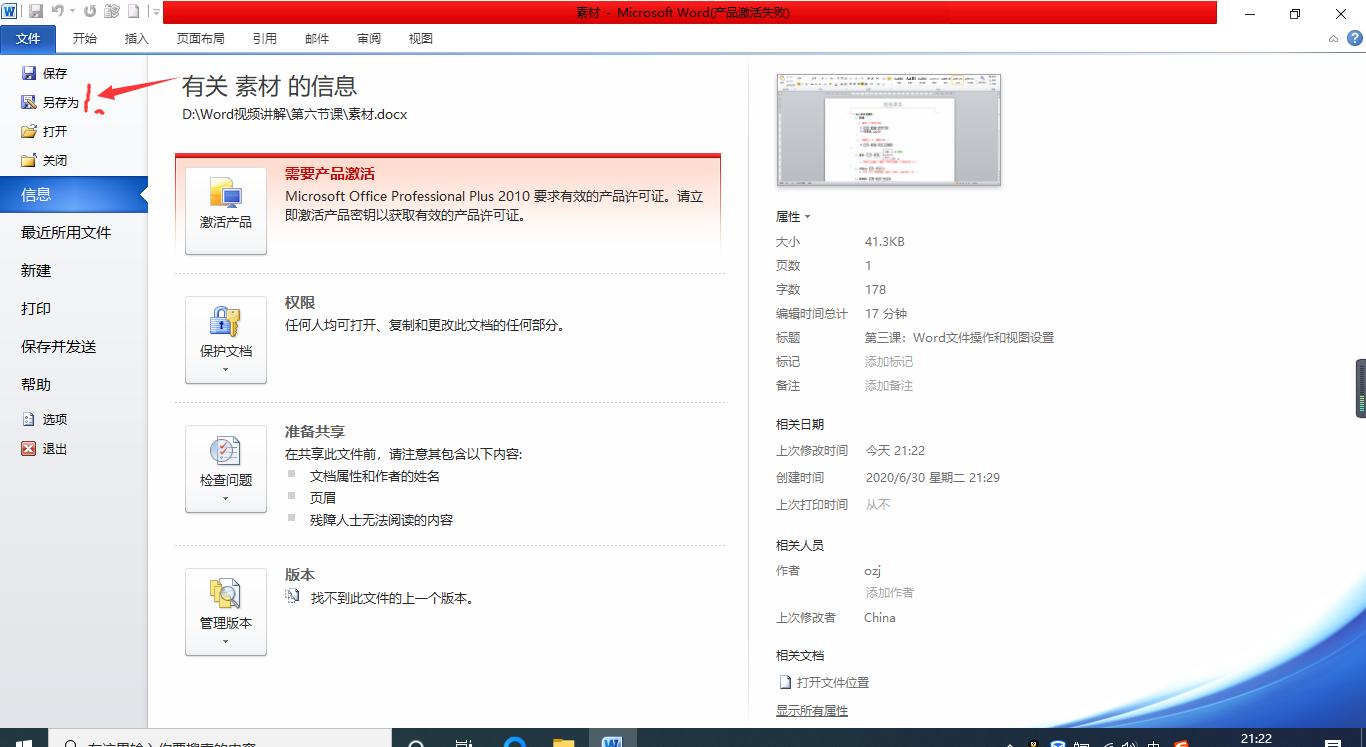Click the 添加标记 link under 属性
The height and width of the screenshot is (747, 1366).
[x=889, y=361]
